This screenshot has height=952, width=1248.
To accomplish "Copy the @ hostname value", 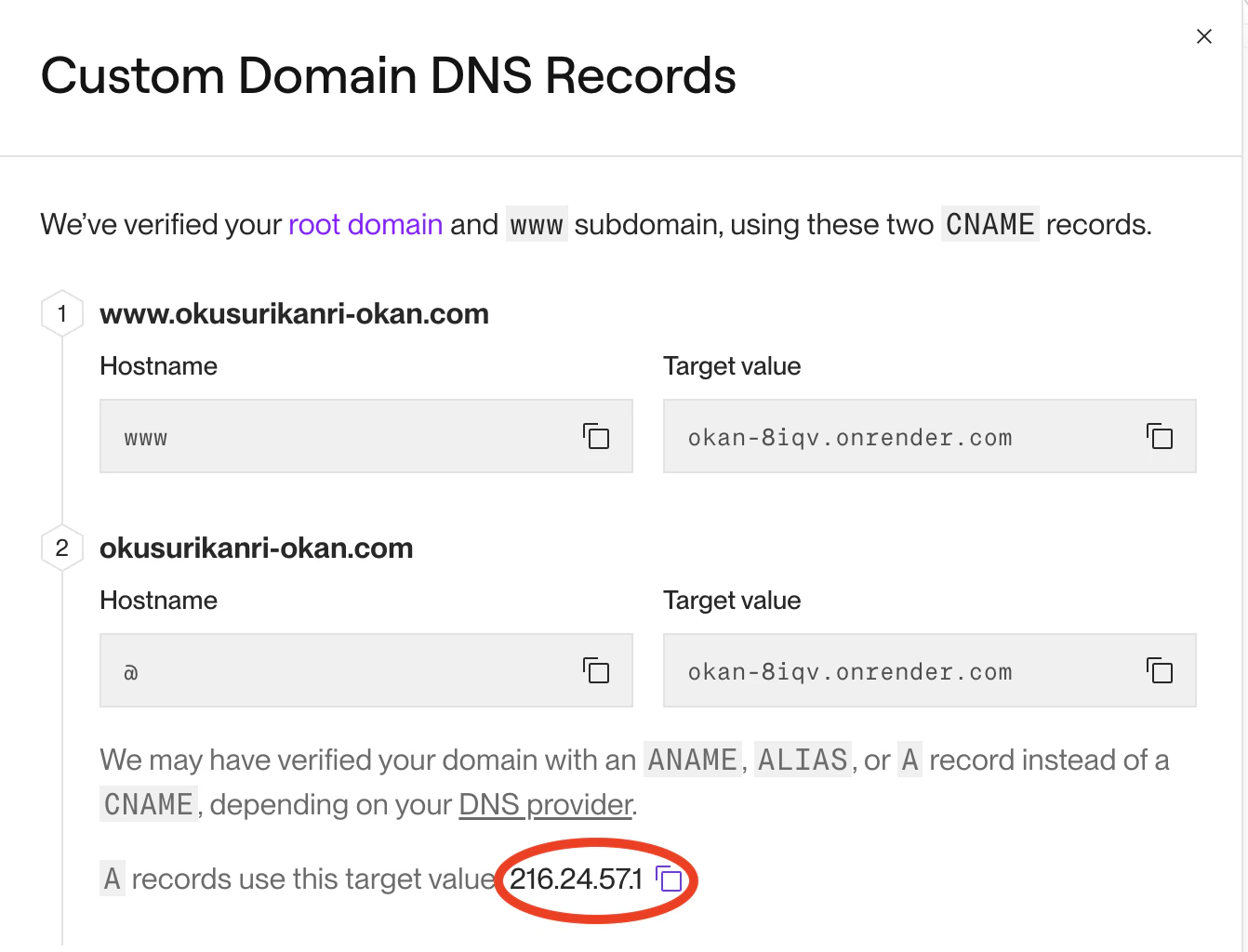I will (596, 670).
